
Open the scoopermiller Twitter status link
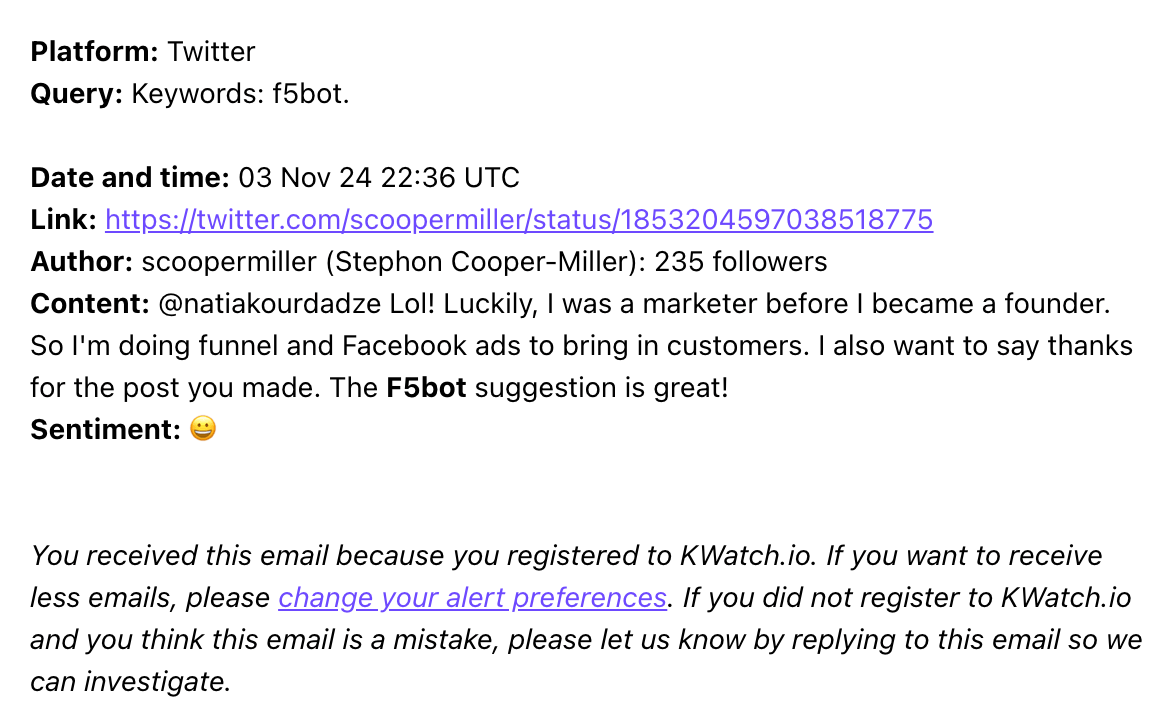[519, 220]
